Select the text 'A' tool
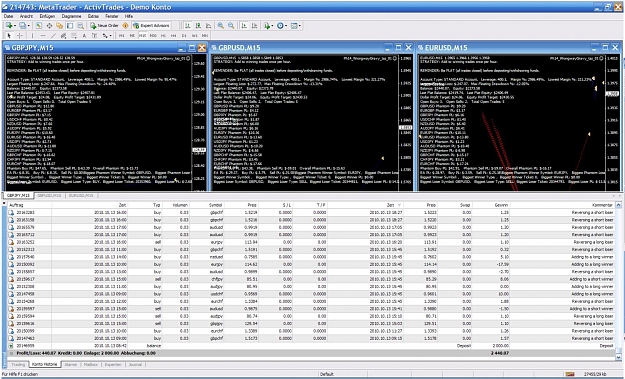This screenshot has height=379, width=625. pos(84,36)
